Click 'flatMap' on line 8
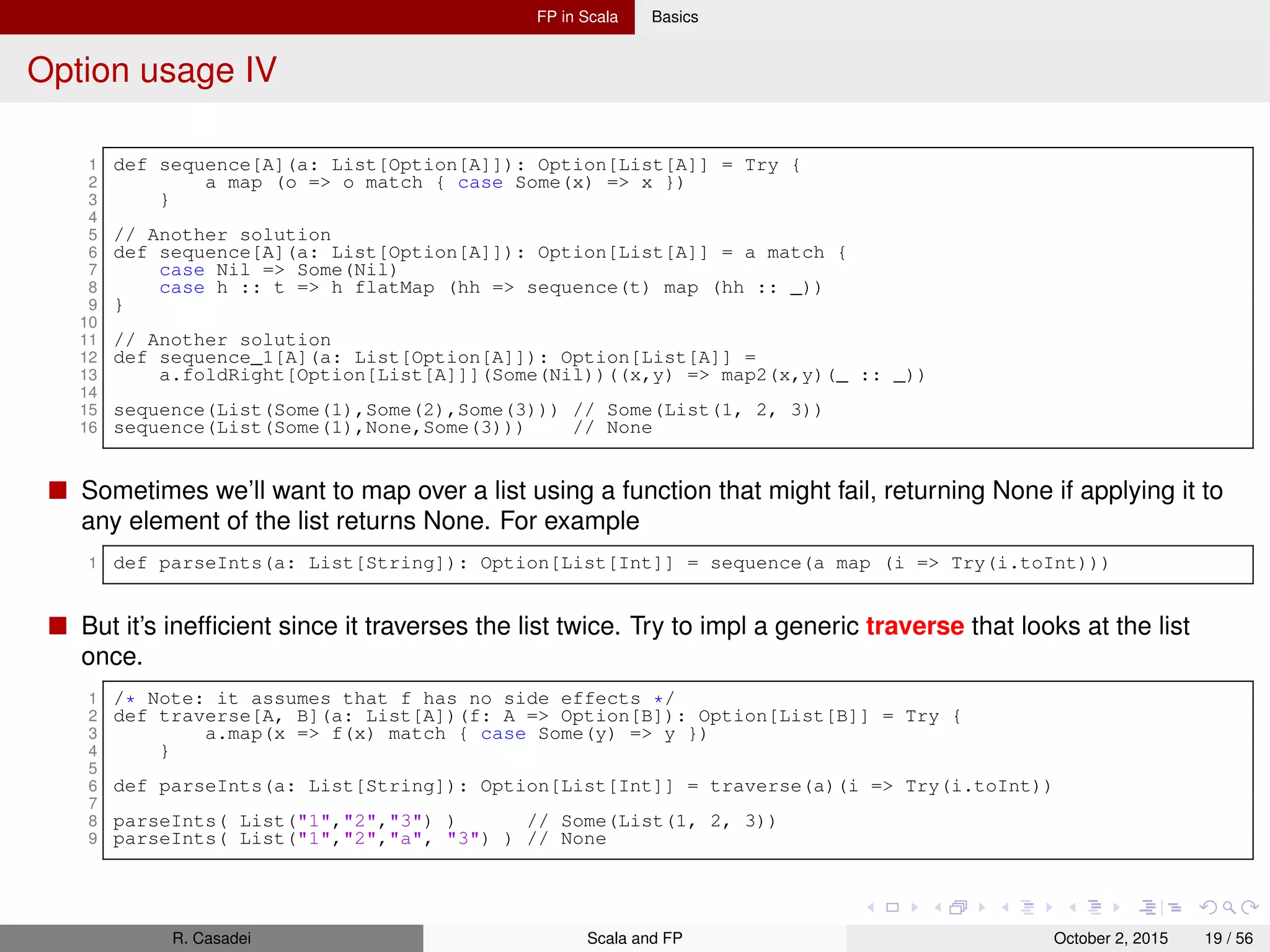 pyautogui.click(x=394, y=288)
